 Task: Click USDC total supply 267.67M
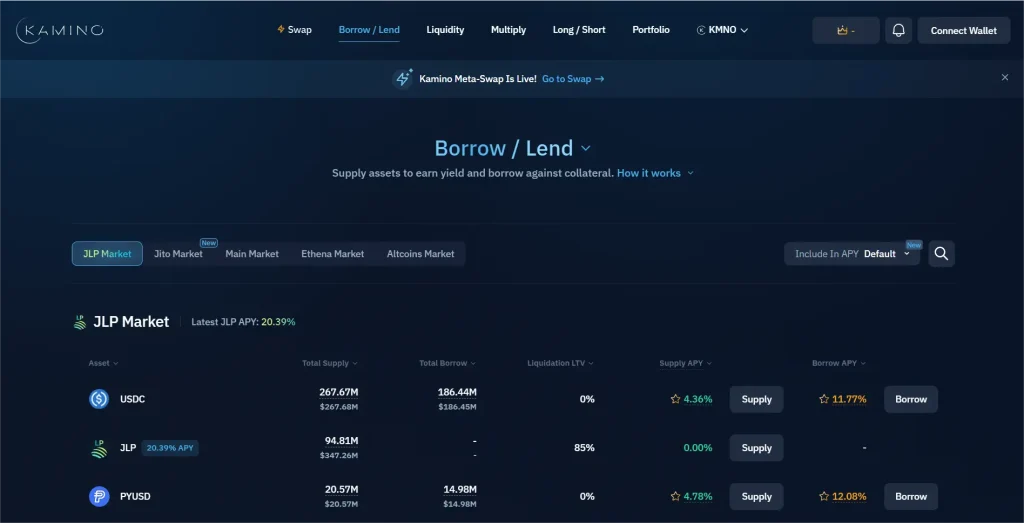coord(339,392)
